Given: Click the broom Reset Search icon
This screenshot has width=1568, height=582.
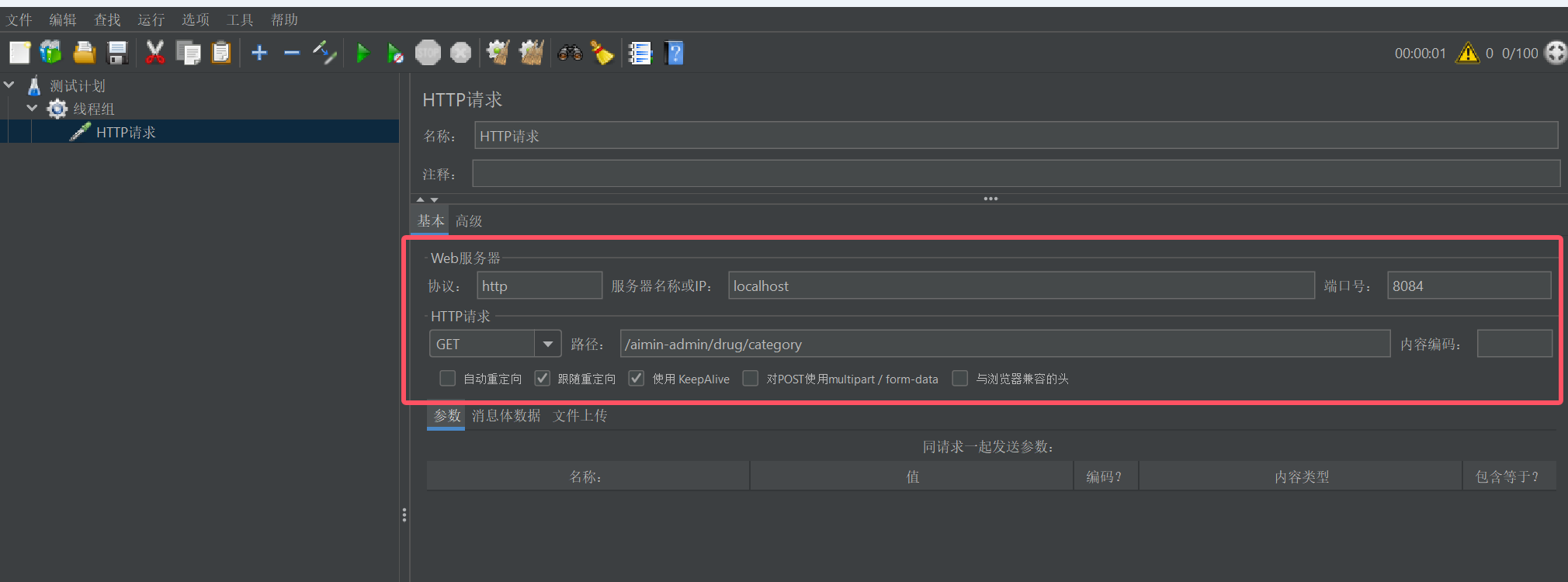Looking at the screenshot, I should tap(602, 54).
